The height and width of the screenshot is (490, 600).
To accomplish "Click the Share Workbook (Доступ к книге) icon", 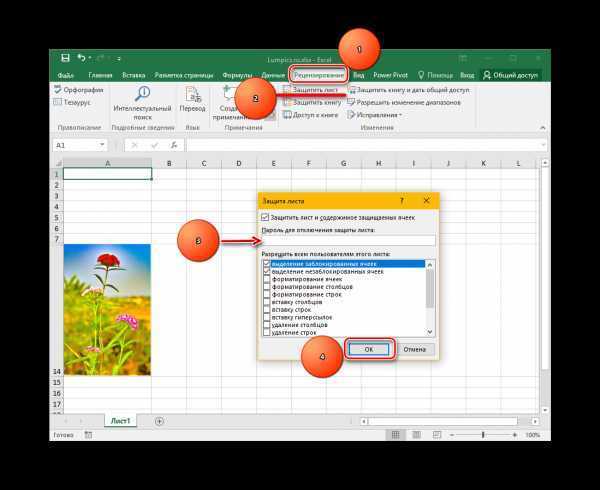I will (287, 115).
